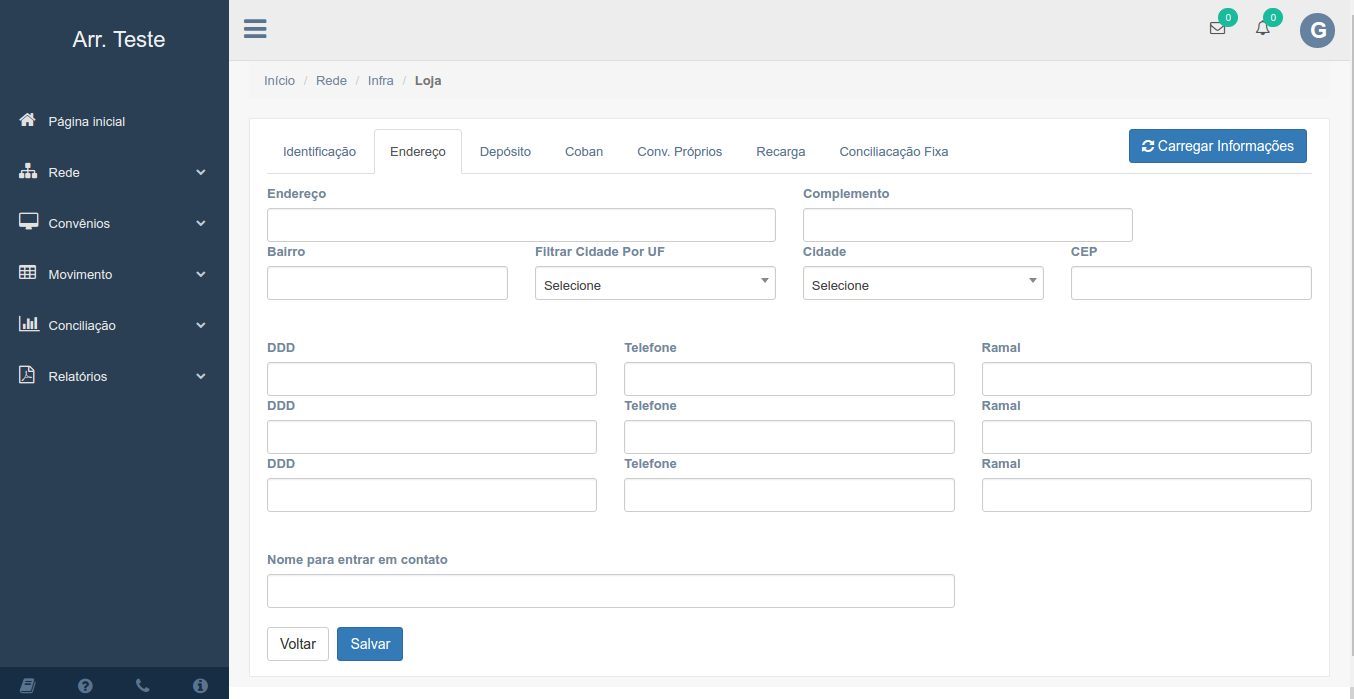Click the Carregar Informações button
Screen dimensions: 1354x699
(x=1217, y=146)
